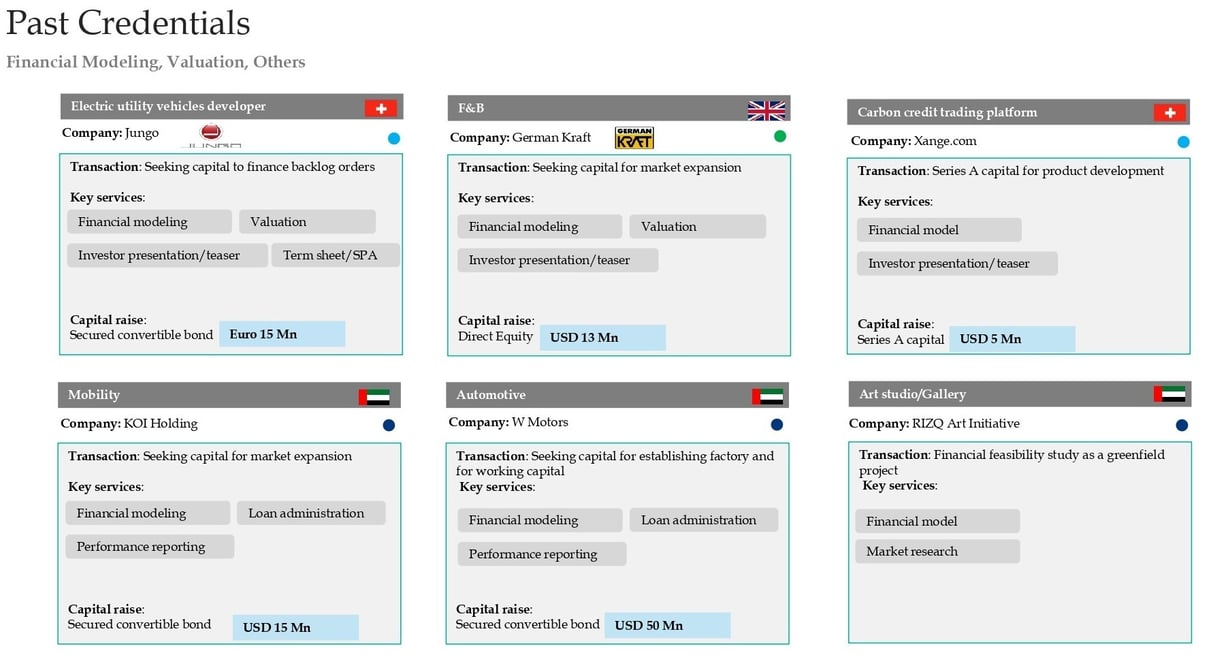Click the Jungo company logo
This screenshot has height=655, width=1224.
click(212, 135)
